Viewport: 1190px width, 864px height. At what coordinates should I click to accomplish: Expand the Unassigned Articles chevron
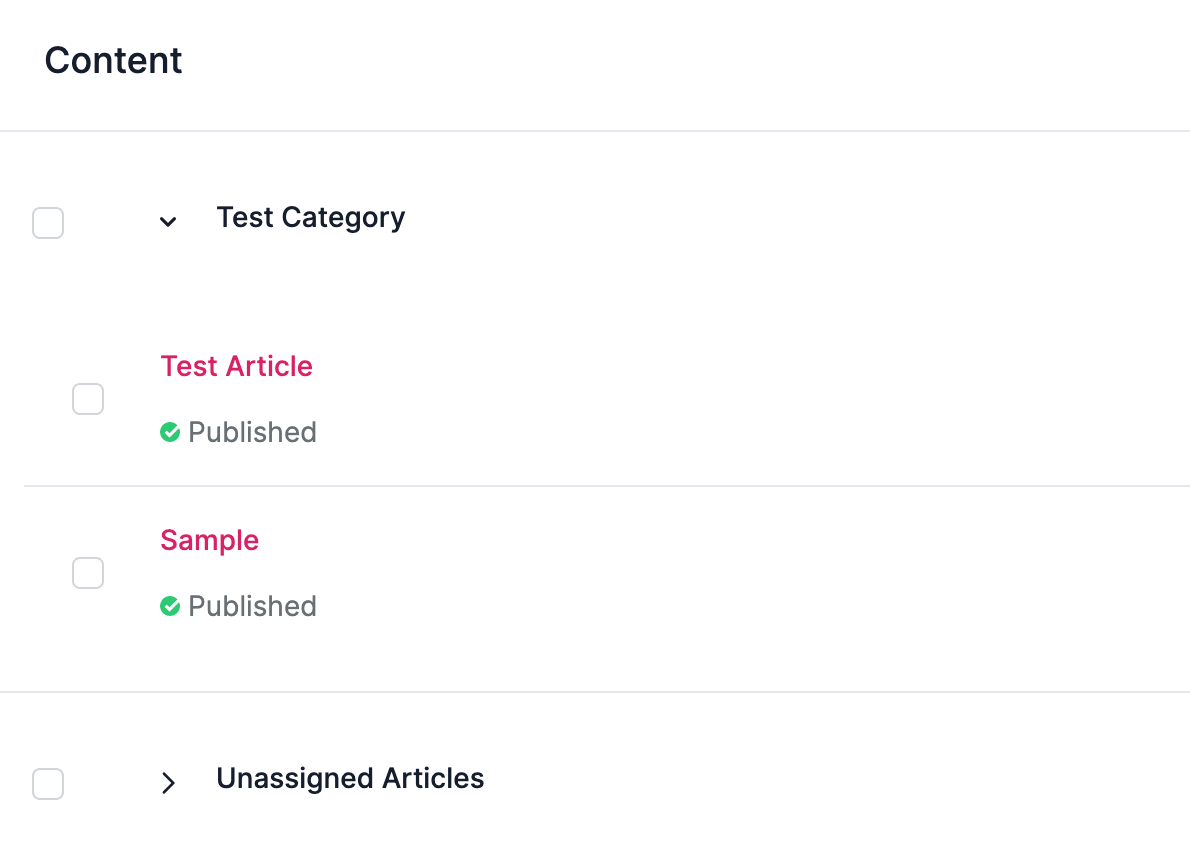pos(168,783)
